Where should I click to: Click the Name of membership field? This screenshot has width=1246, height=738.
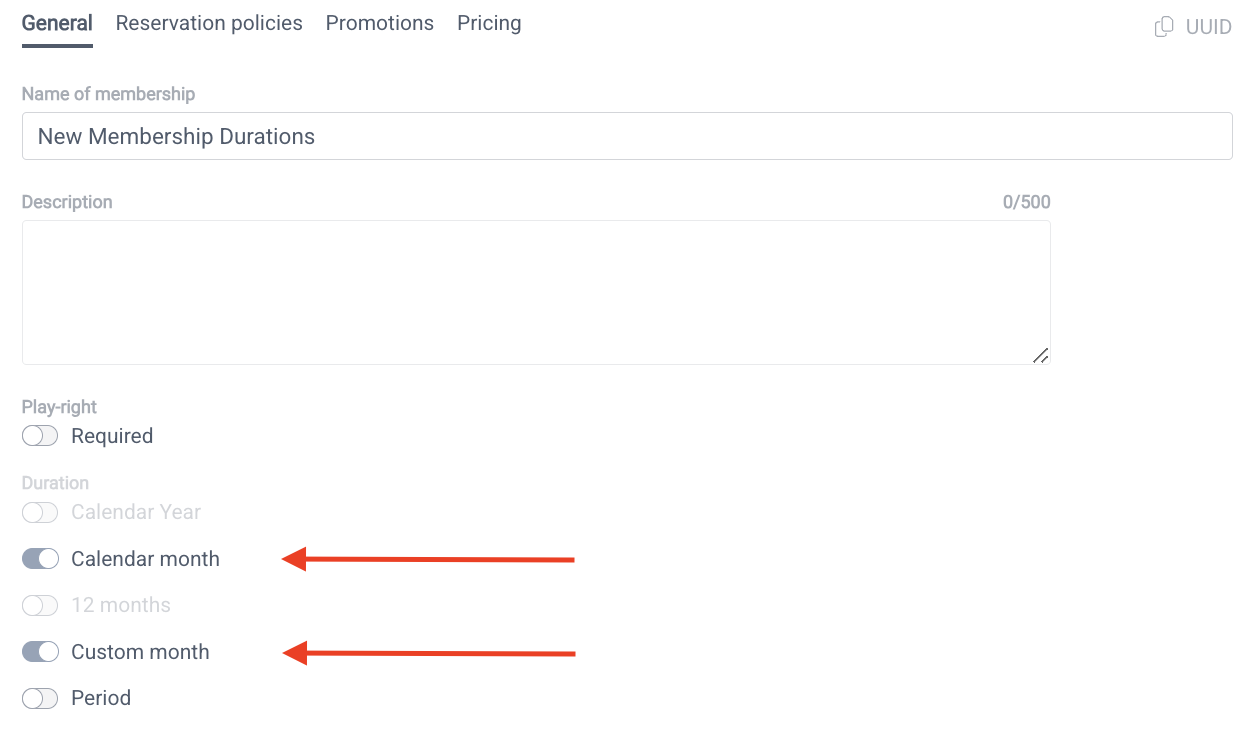[x=627, y=136]
